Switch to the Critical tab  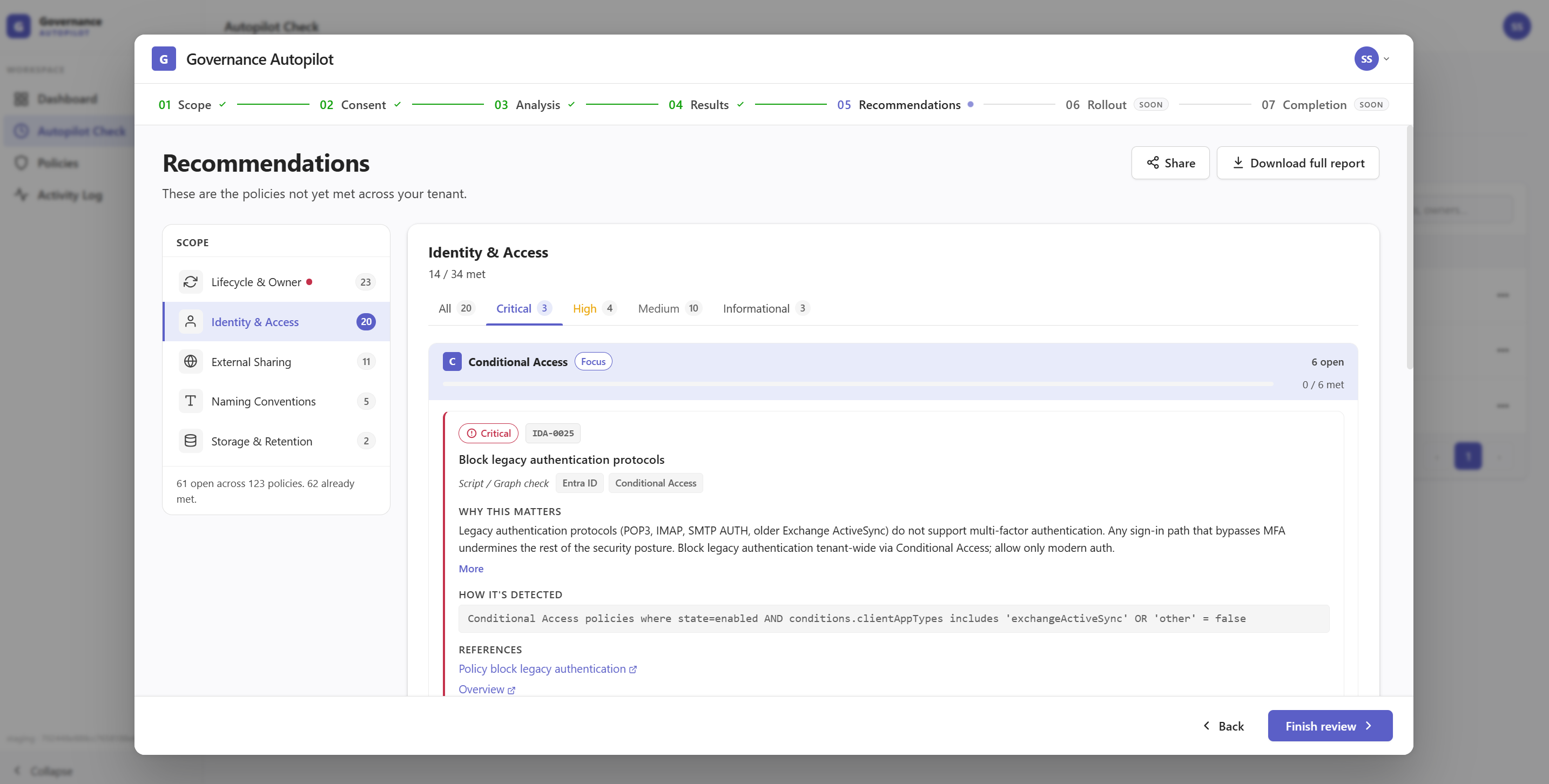tap(524, 308)
